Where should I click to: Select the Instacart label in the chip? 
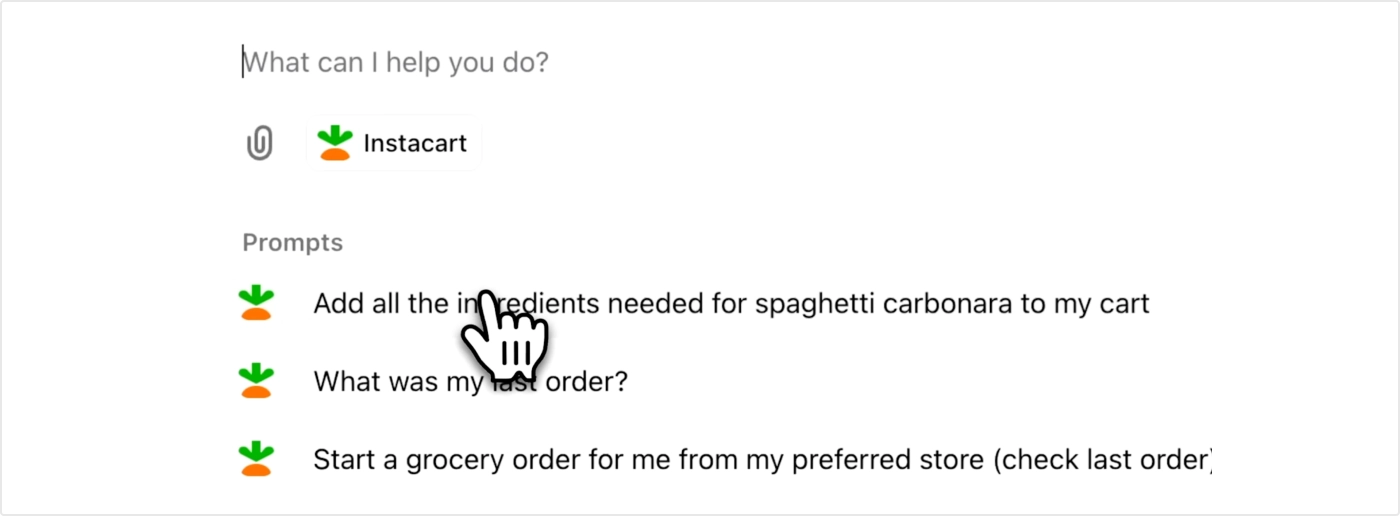(x=415, y=143)
